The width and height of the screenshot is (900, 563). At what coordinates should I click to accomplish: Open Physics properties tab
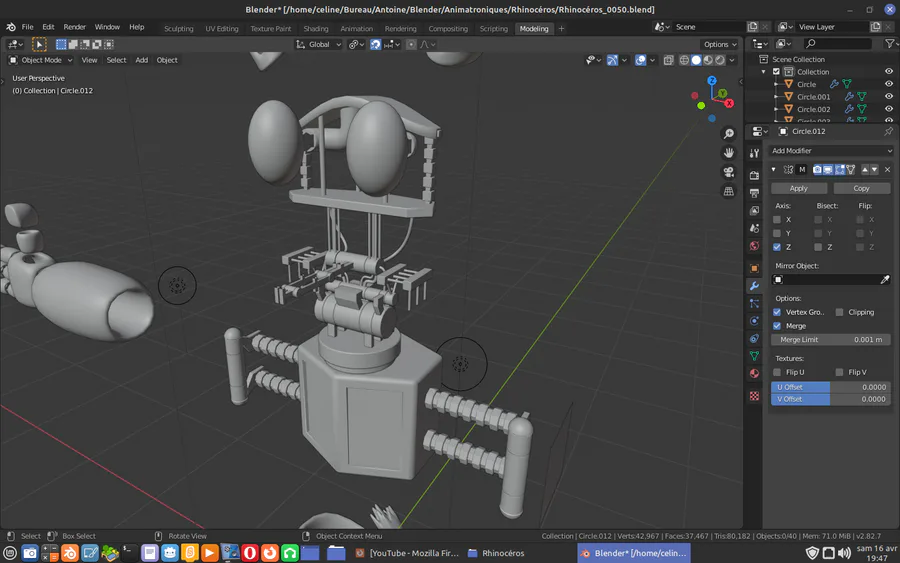coord(754,321)
